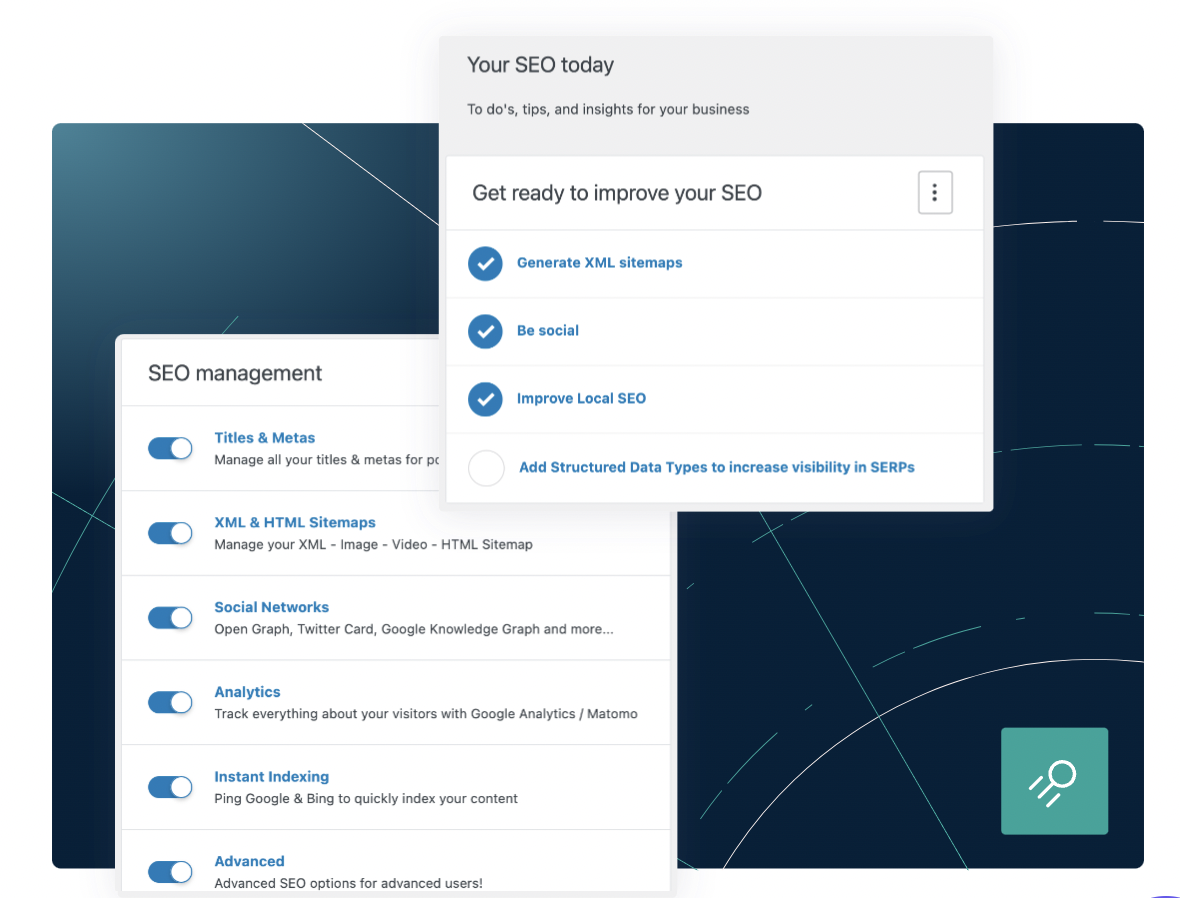
Task: Open the Generate XML sitemaps task link
Action: coord(599,262)
